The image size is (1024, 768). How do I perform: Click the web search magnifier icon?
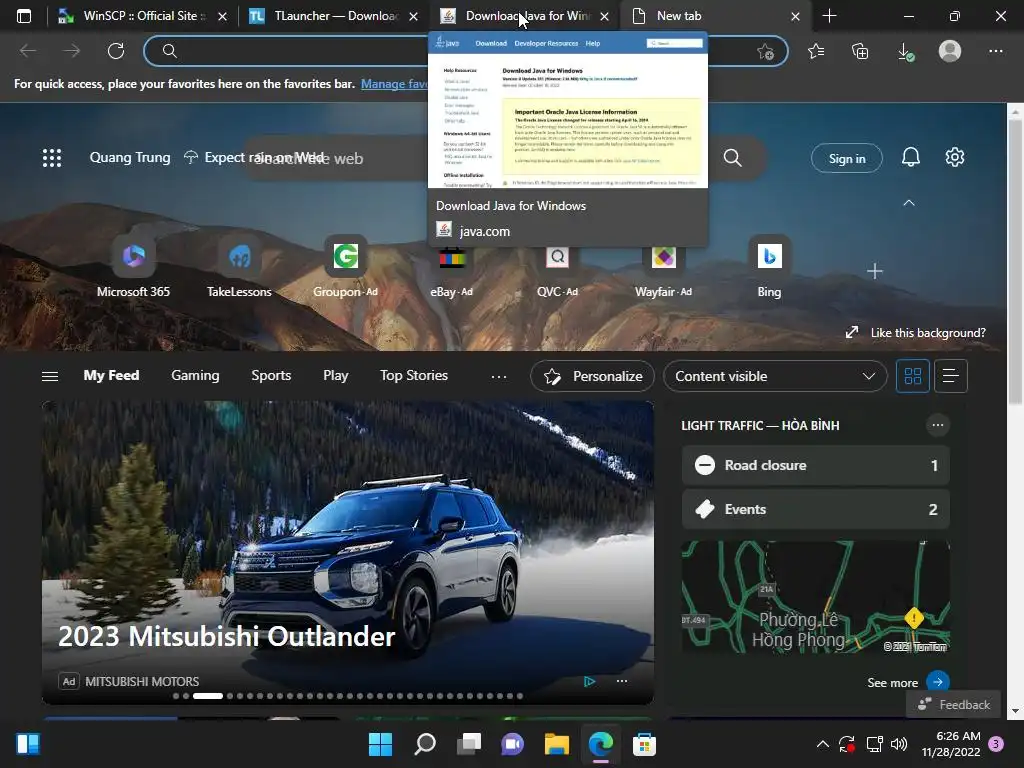[732, 157]
